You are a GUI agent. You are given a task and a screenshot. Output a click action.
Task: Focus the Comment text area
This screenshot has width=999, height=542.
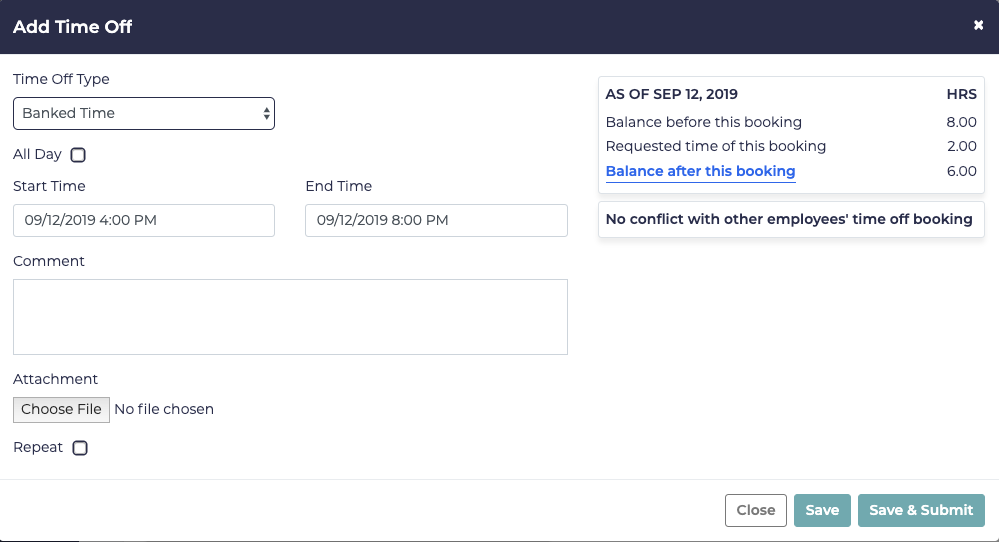pyautogui.click(x=290, y=316)
